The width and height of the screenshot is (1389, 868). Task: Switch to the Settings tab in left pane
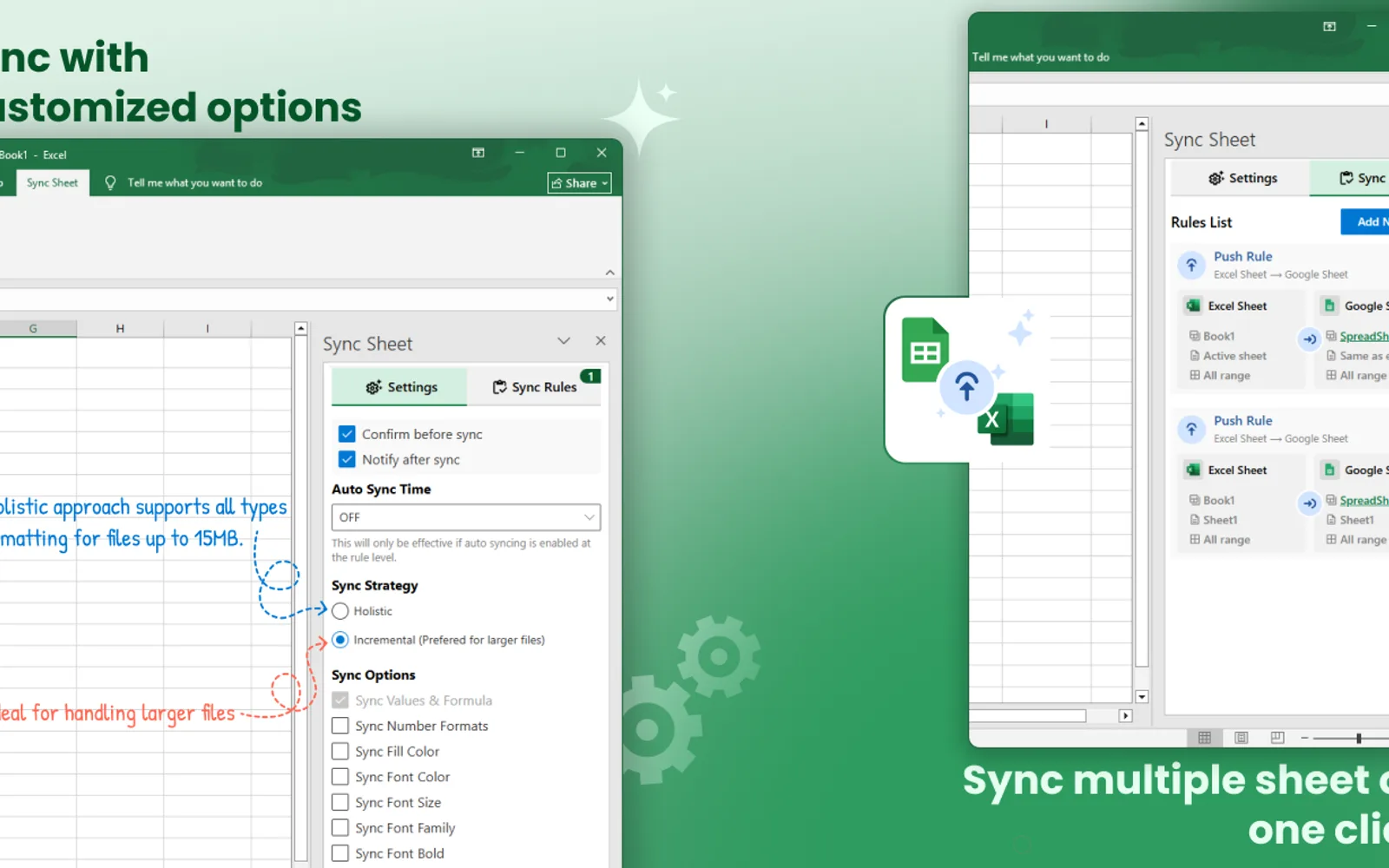[x=400, y=387]
